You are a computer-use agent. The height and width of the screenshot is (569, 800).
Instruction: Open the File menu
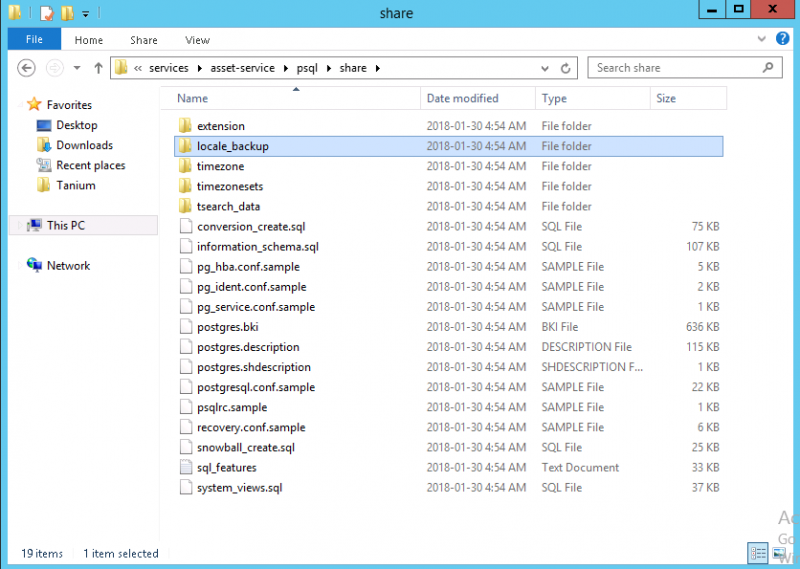point(34,39)
